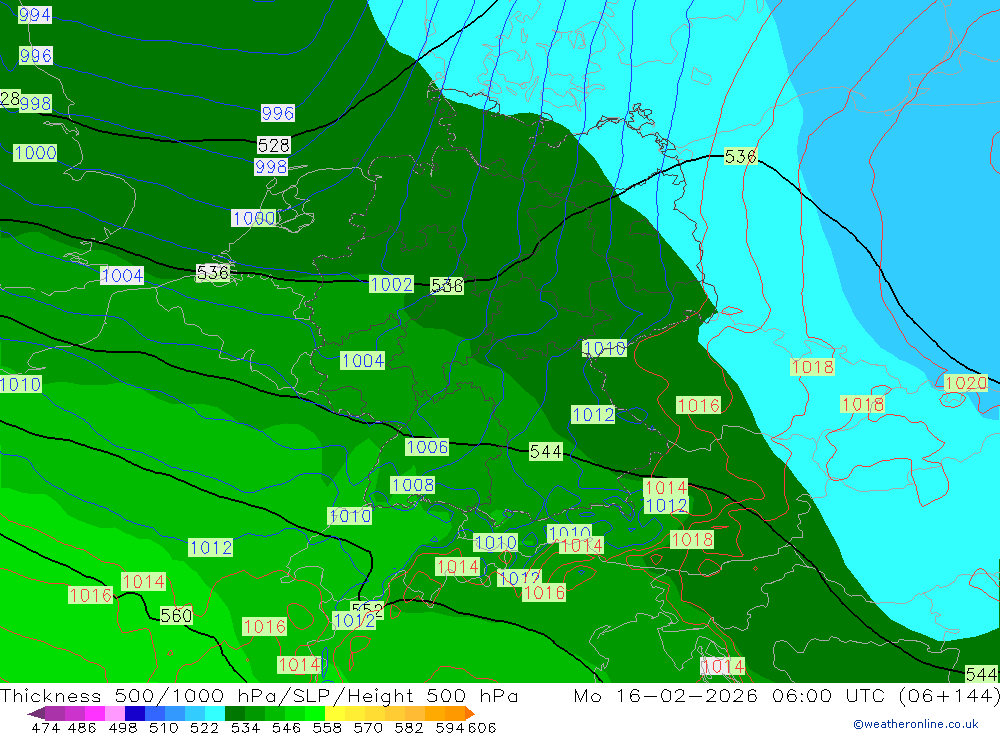
Task: Select the light pink legend swatch
Action: coord(115,713)
